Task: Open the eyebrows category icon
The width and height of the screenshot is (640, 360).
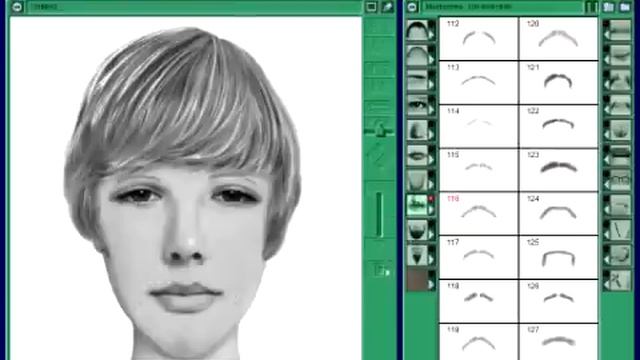Action: point(417,80)
